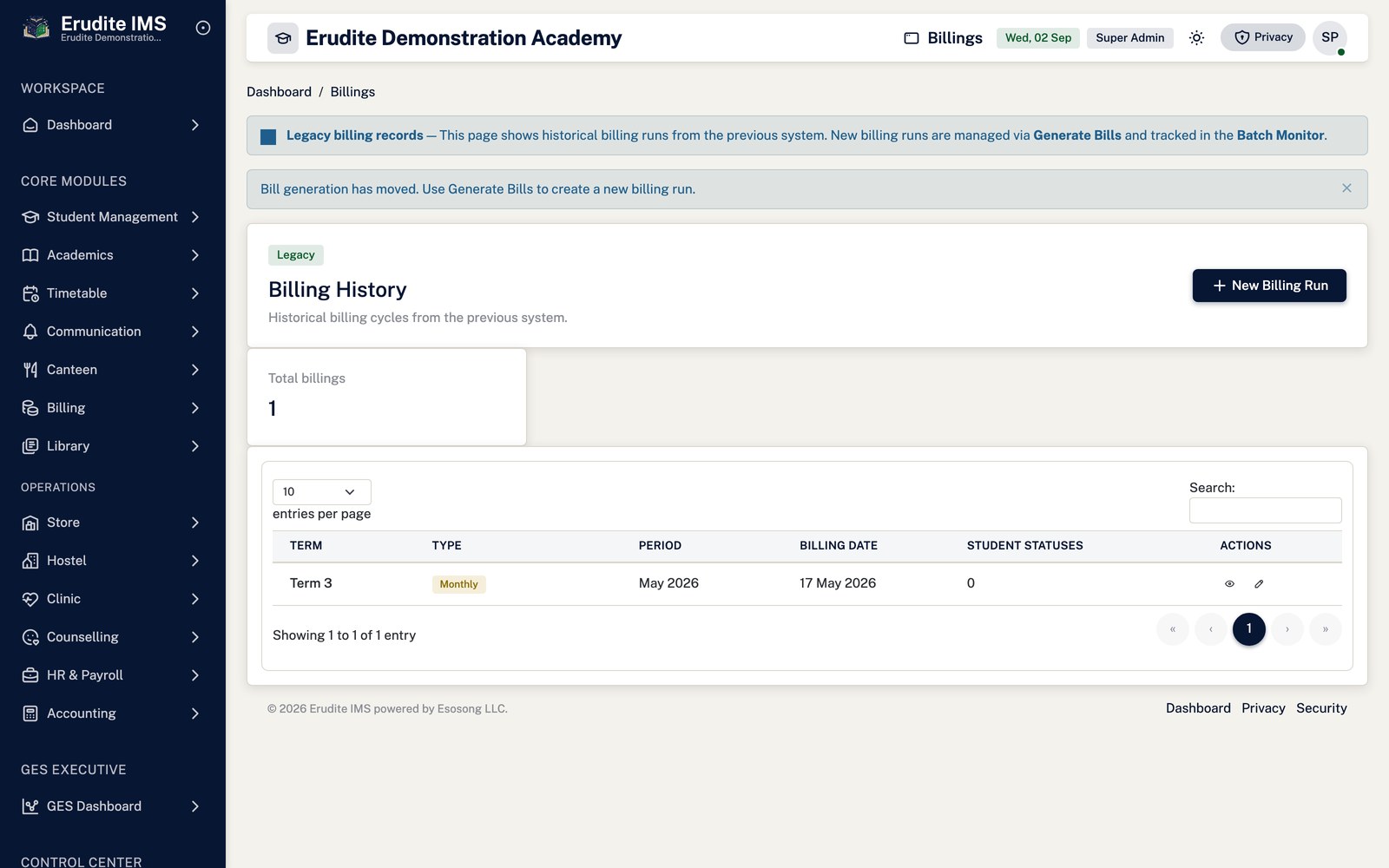Click the GES Dashboard chart icon
Screen dimensions: 1389x868
[30, 806]
